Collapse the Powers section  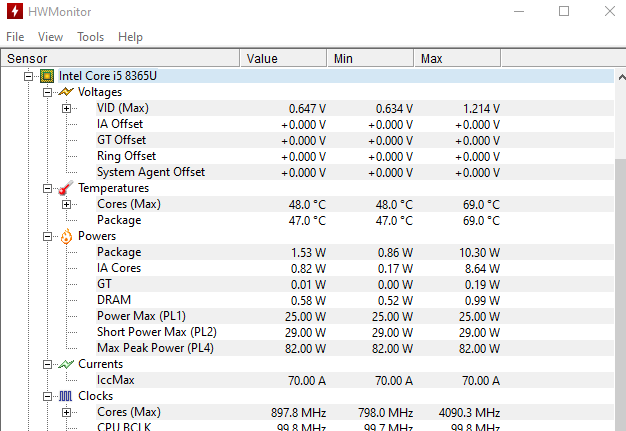[47, 237]
